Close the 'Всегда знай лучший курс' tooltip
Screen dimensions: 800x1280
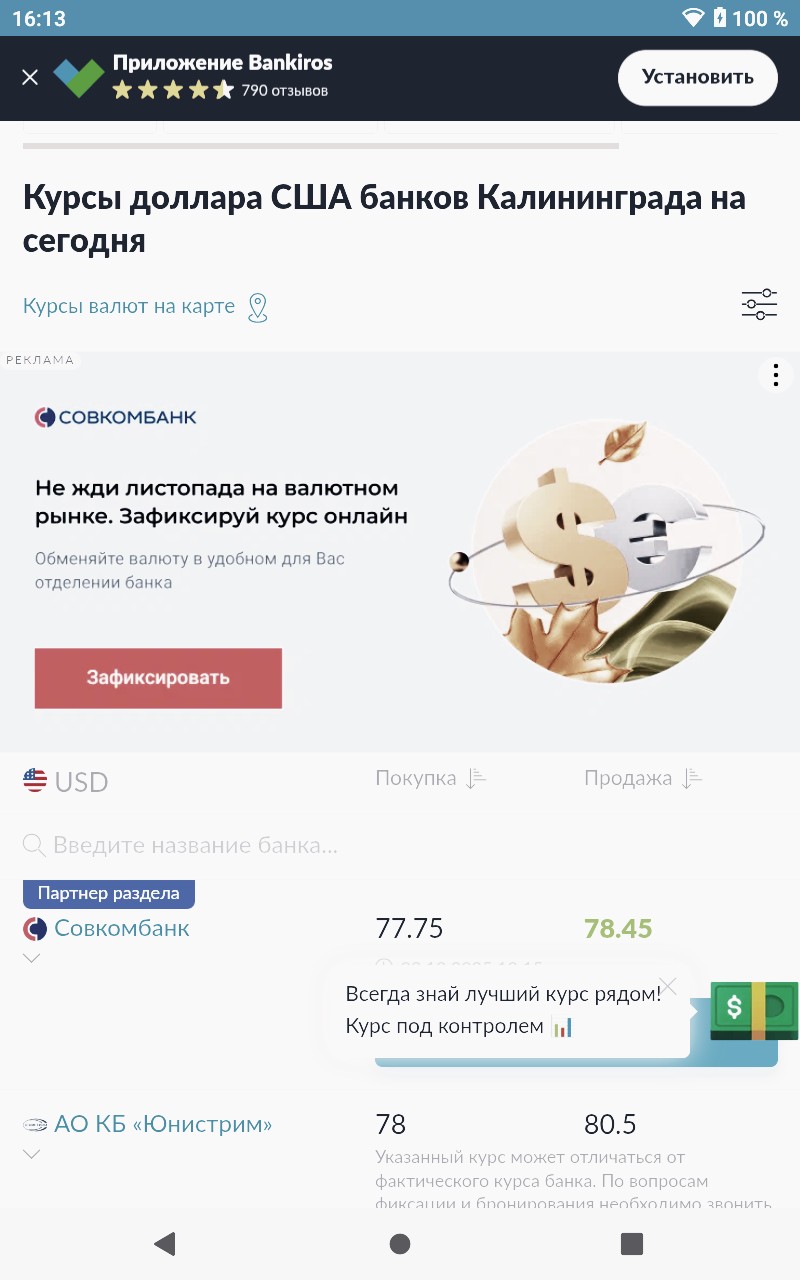(668, 987)
